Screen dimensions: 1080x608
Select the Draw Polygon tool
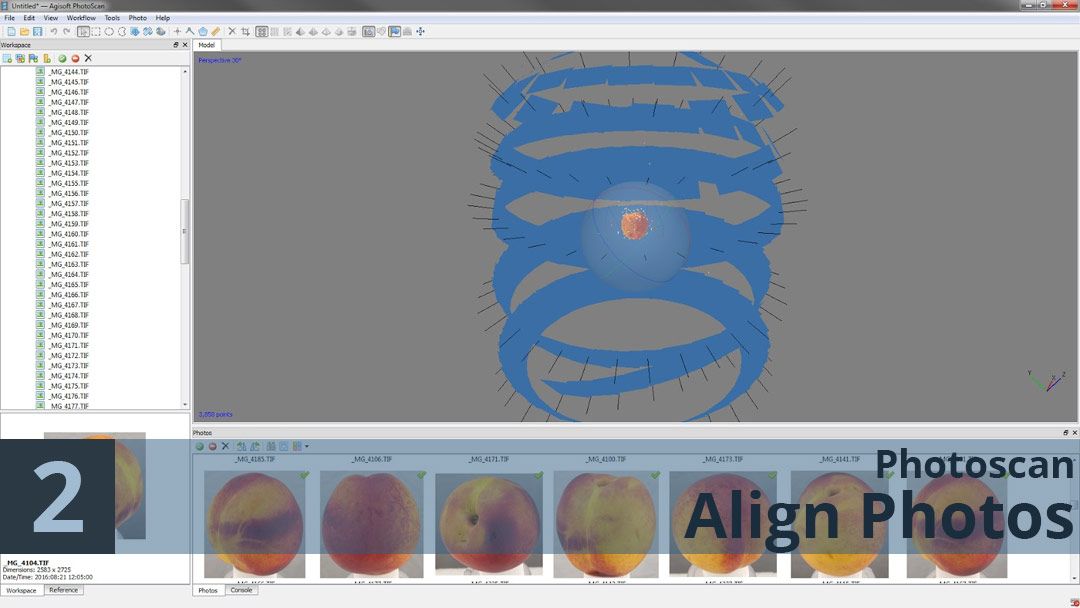tap(203, 32)
